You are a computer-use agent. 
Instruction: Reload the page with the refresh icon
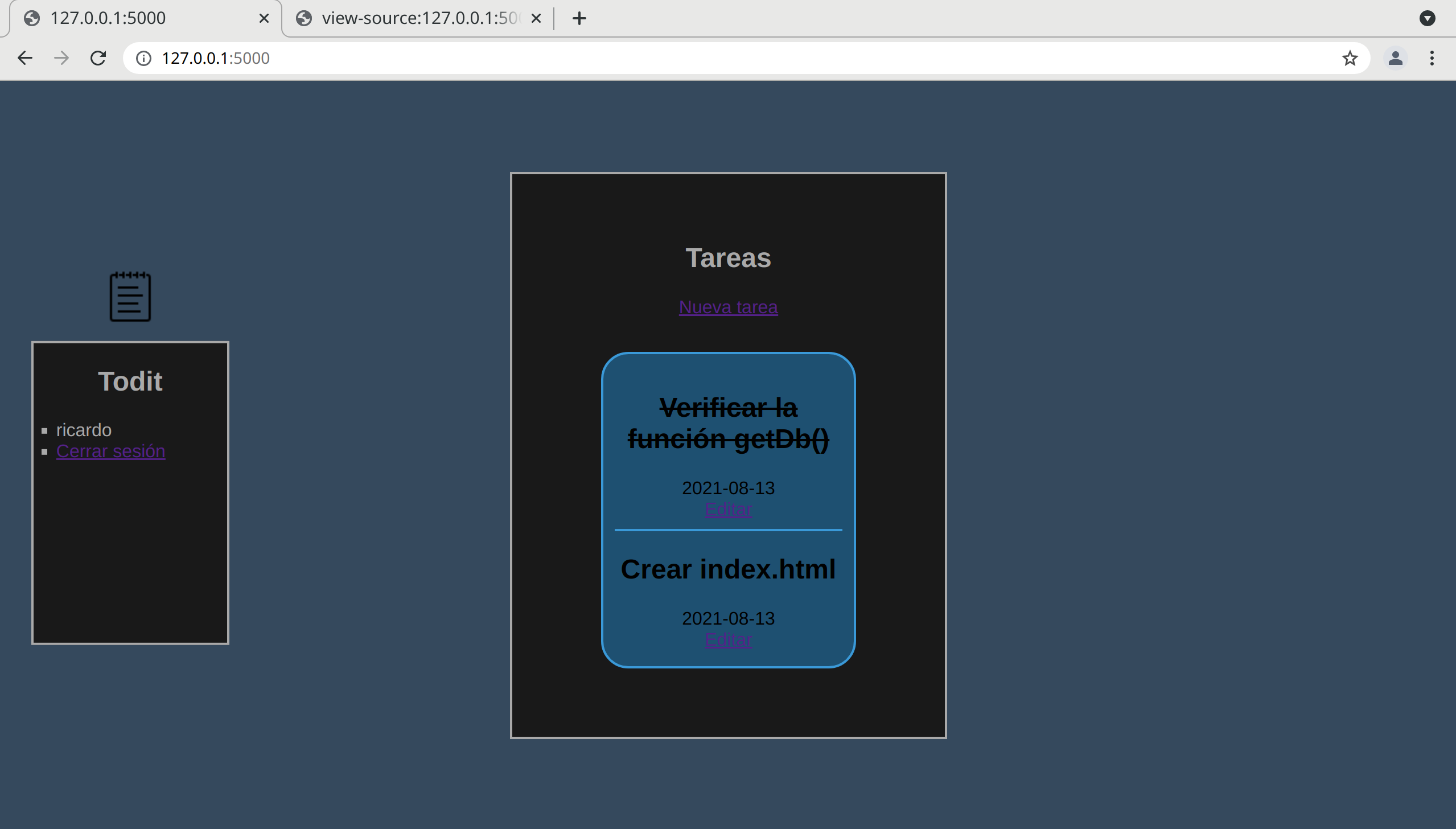(98, 58)
